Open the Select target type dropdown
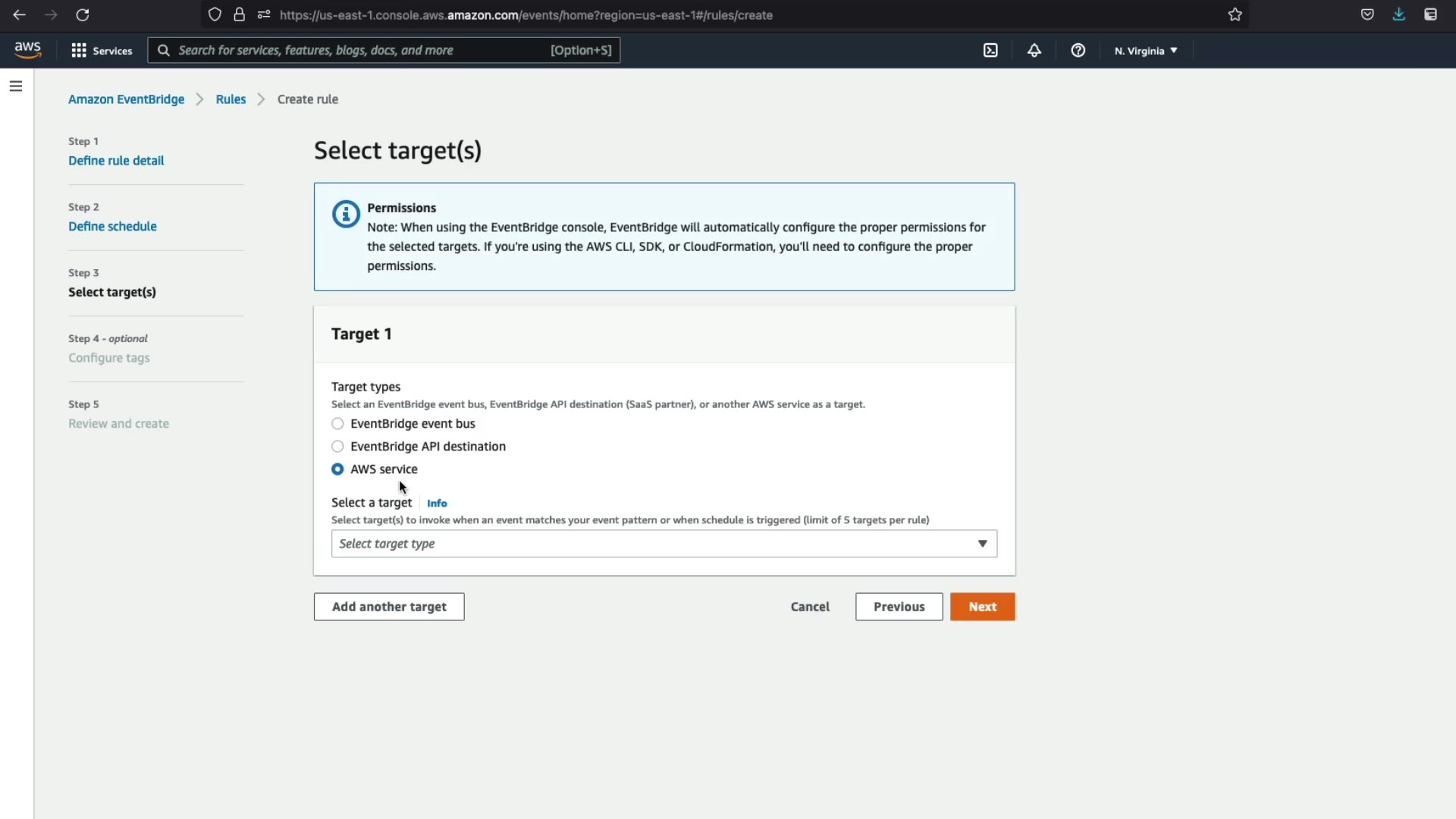 click(664, 544)
